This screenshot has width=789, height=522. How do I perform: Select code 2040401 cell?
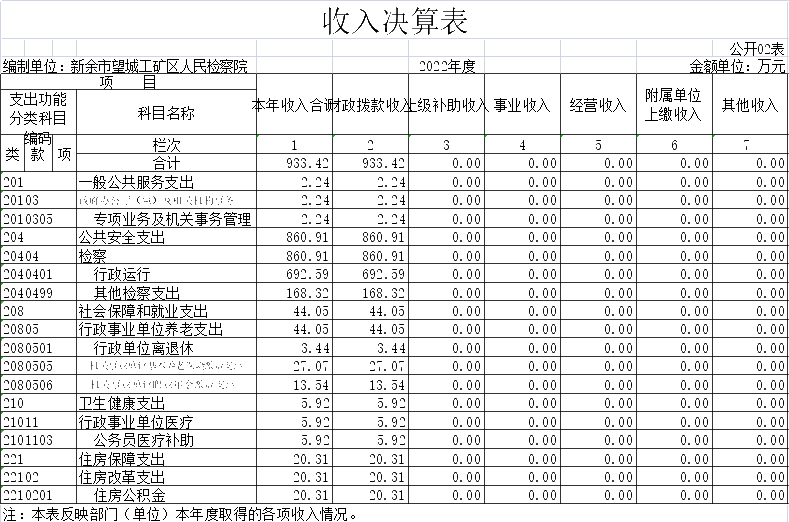tap(38, 274)
